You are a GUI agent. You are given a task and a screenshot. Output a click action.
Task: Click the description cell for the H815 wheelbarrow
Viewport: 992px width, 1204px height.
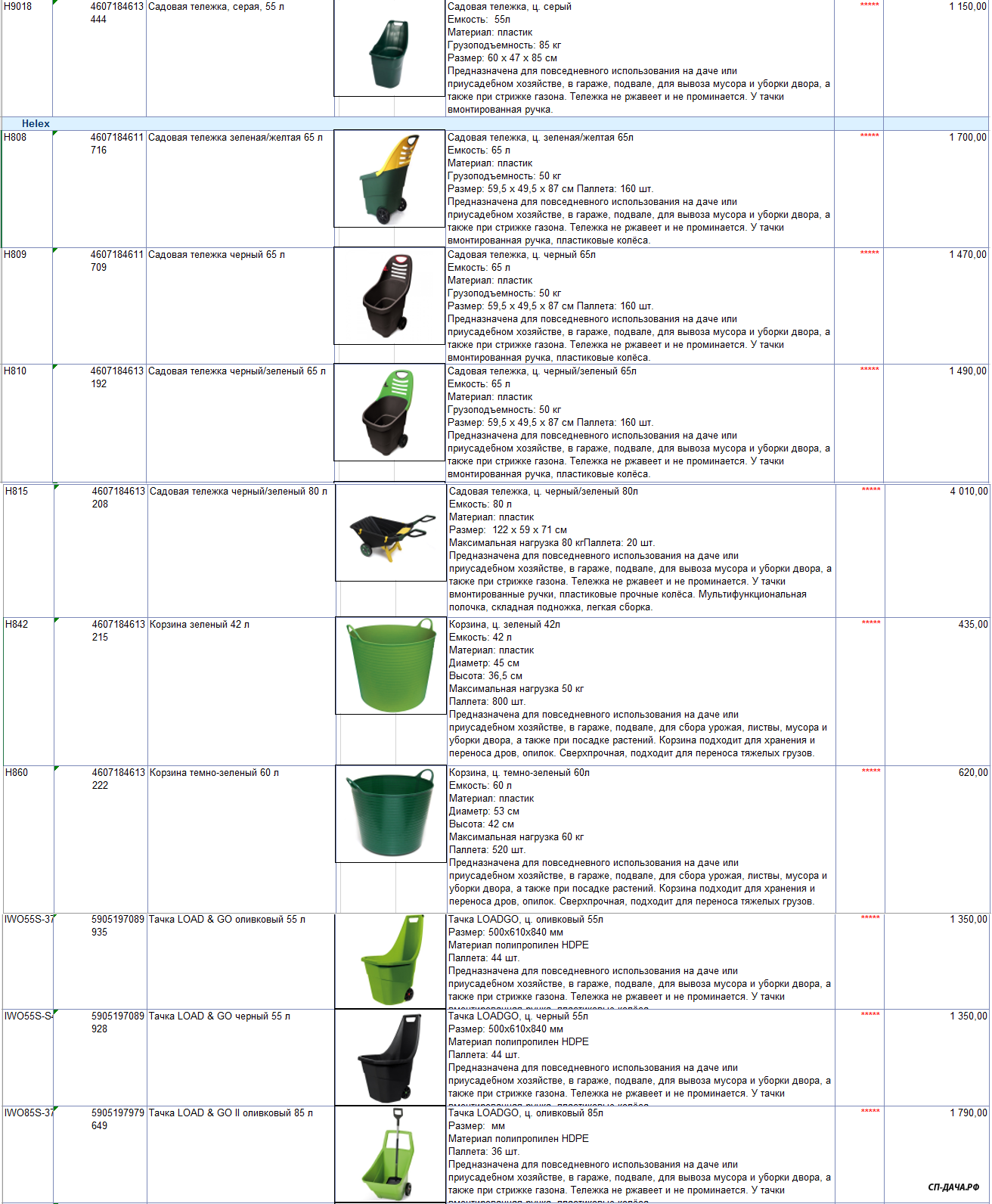click(x=640, y=549)
